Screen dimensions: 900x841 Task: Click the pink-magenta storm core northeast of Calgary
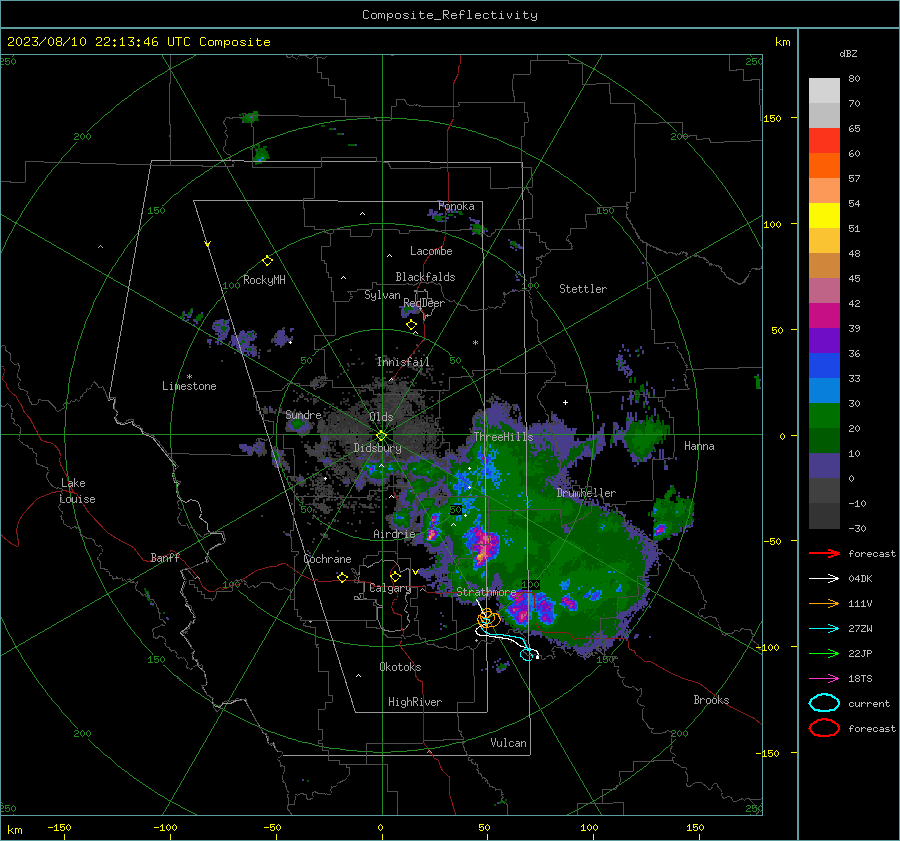(483, 547)
